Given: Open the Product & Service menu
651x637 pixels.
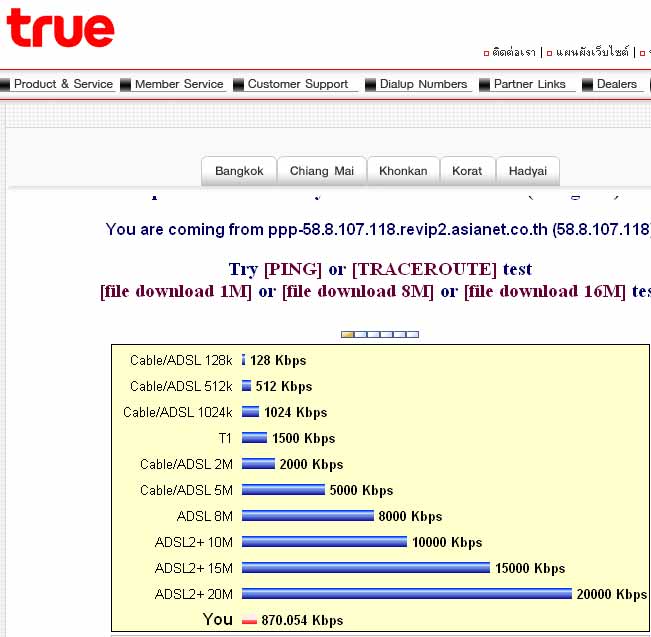Looking at the screenshot, I should coord(63,84).
